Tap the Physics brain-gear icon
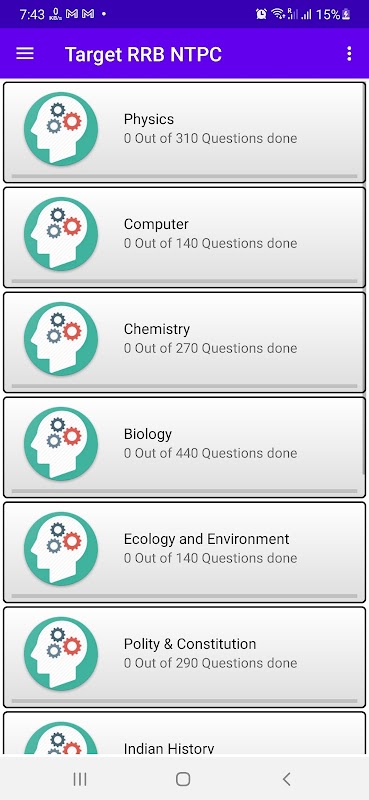The height and width of the screenshot is (800, 369). click(x=61, y=129)
